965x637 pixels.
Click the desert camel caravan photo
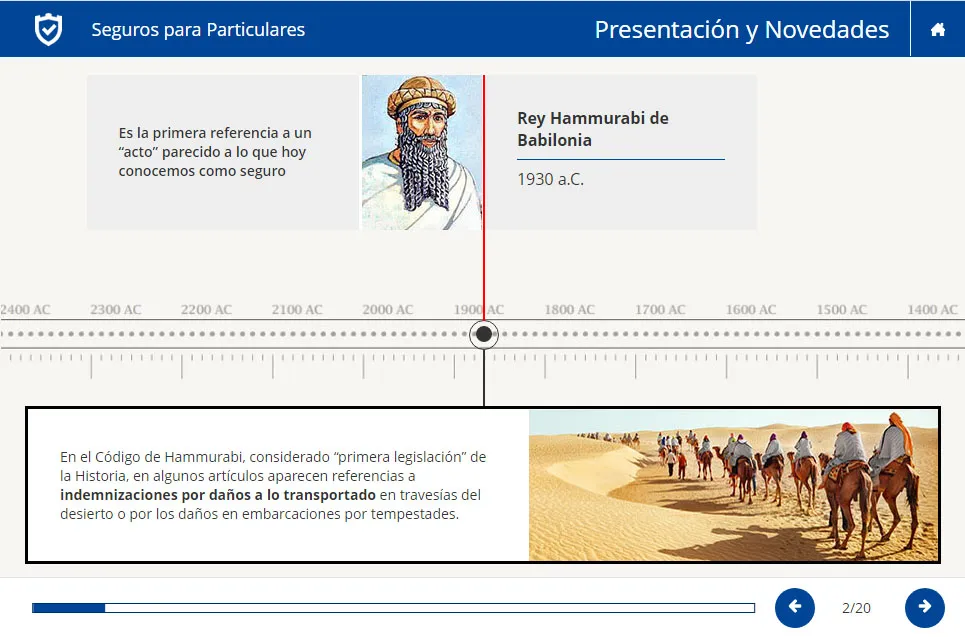point(734,485)
